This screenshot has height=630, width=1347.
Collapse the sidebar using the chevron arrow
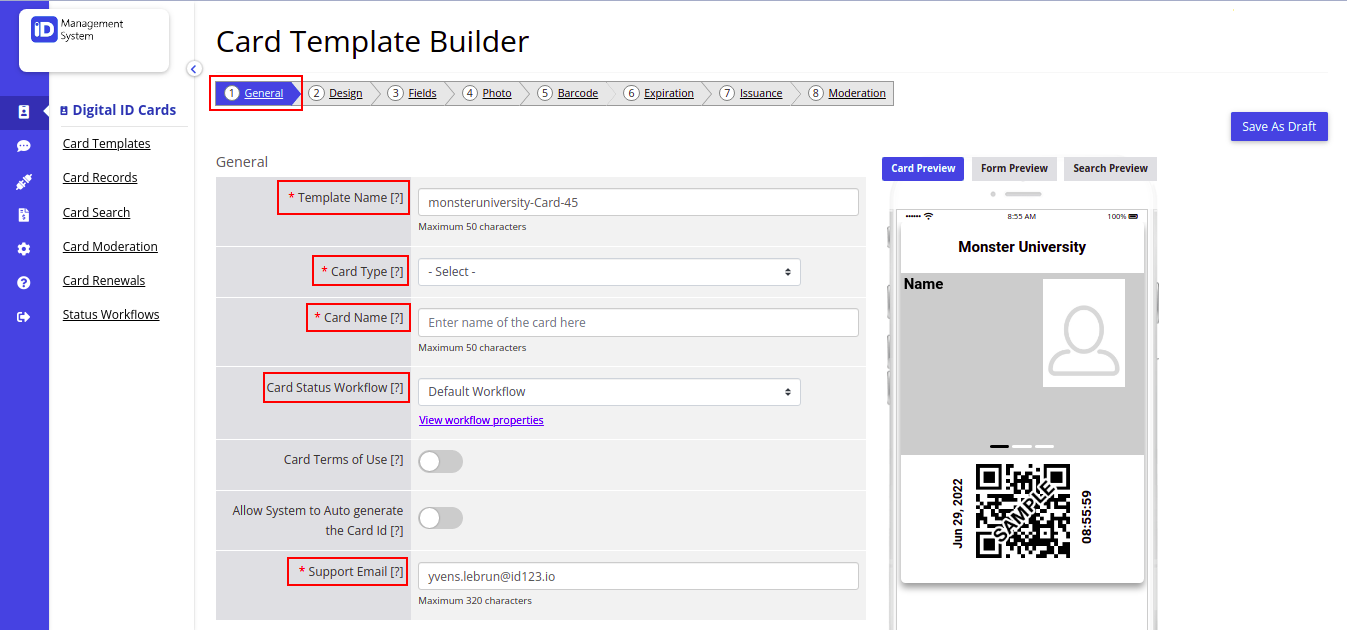click(x=193, y=68)
